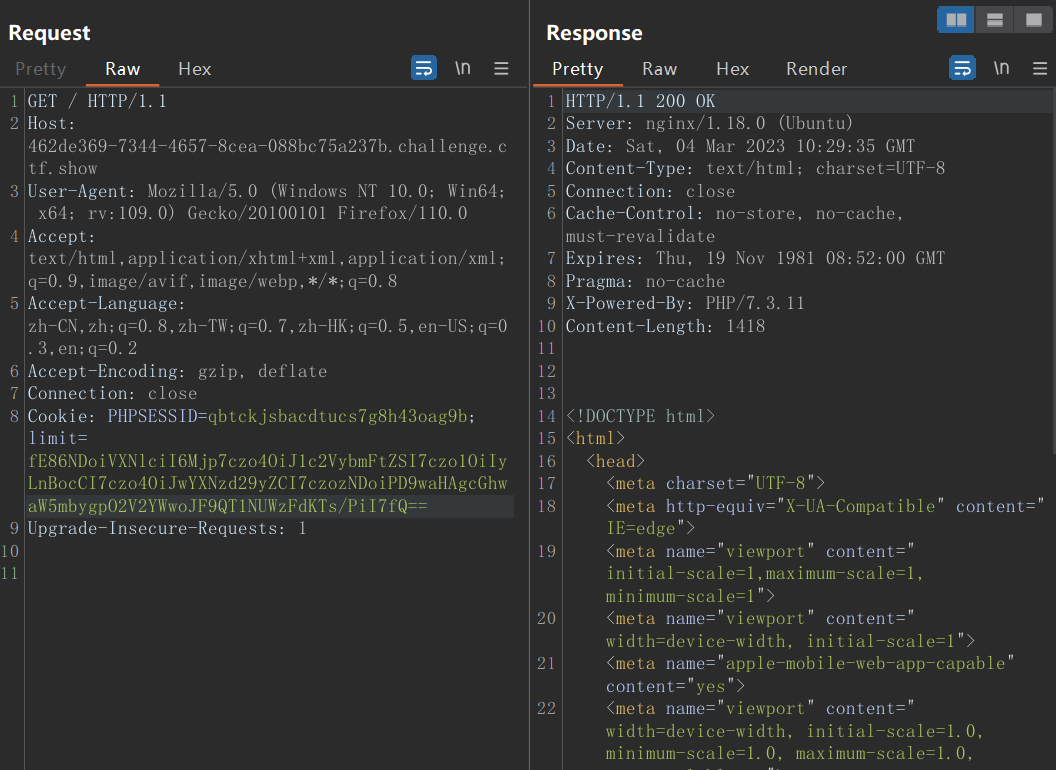Open the Response Hex tab
This screenshot has height=770, width=1056.
pyautogui.click(x=733, y=69)
